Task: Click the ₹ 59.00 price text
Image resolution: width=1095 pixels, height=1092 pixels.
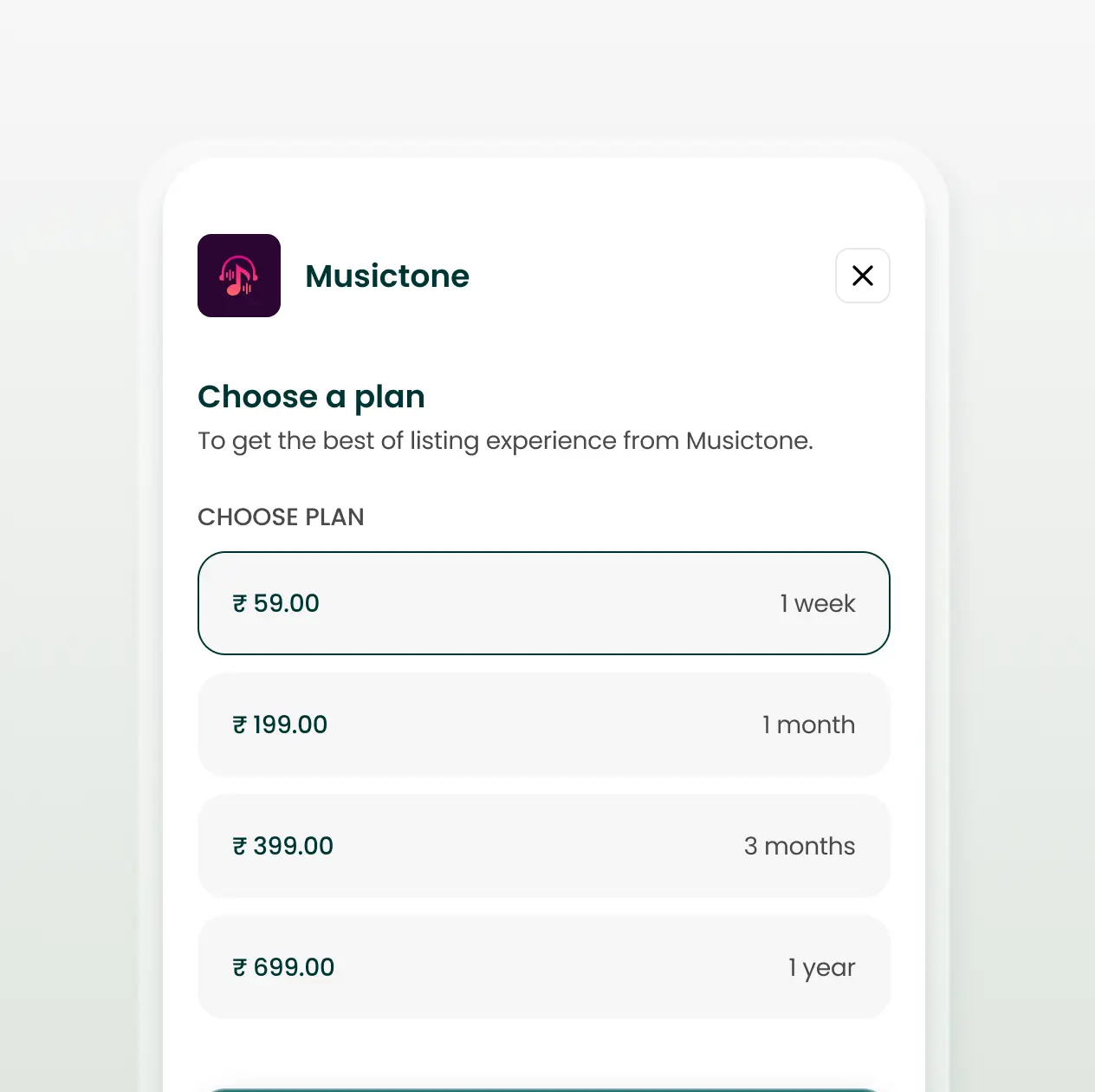Action: coord(275,603)
